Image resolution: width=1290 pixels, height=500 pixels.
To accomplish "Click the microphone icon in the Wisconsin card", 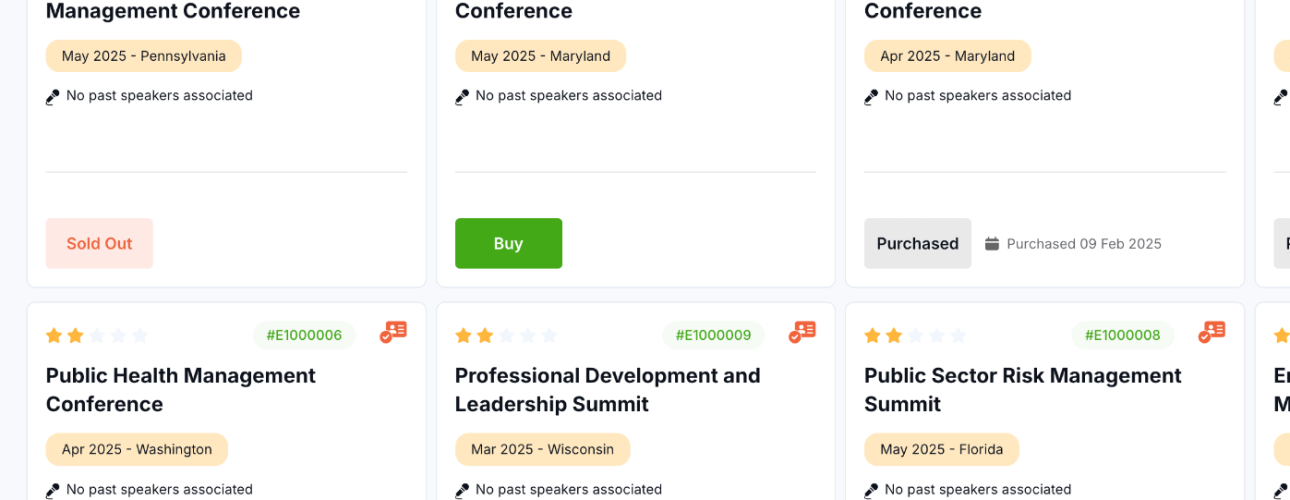I will (x=462, y=491).
